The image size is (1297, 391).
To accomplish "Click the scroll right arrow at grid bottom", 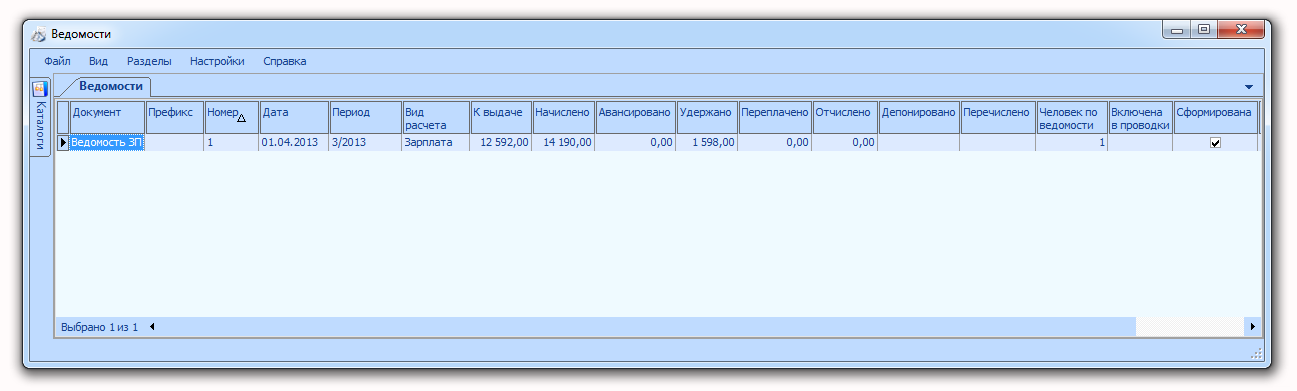I will (x=1251, y=327).
